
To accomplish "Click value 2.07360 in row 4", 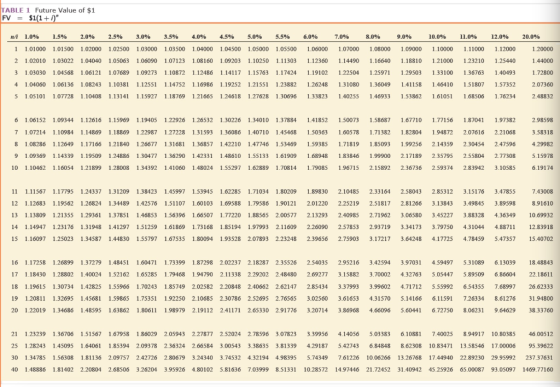I will [542, 85].
